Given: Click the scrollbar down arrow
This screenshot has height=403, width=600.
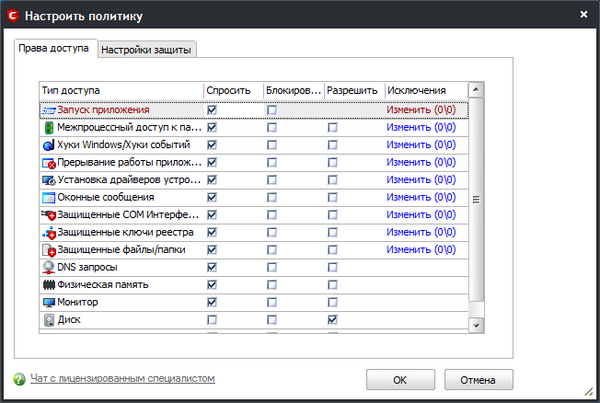Looking at the screenshot, I should click(476, 325).
